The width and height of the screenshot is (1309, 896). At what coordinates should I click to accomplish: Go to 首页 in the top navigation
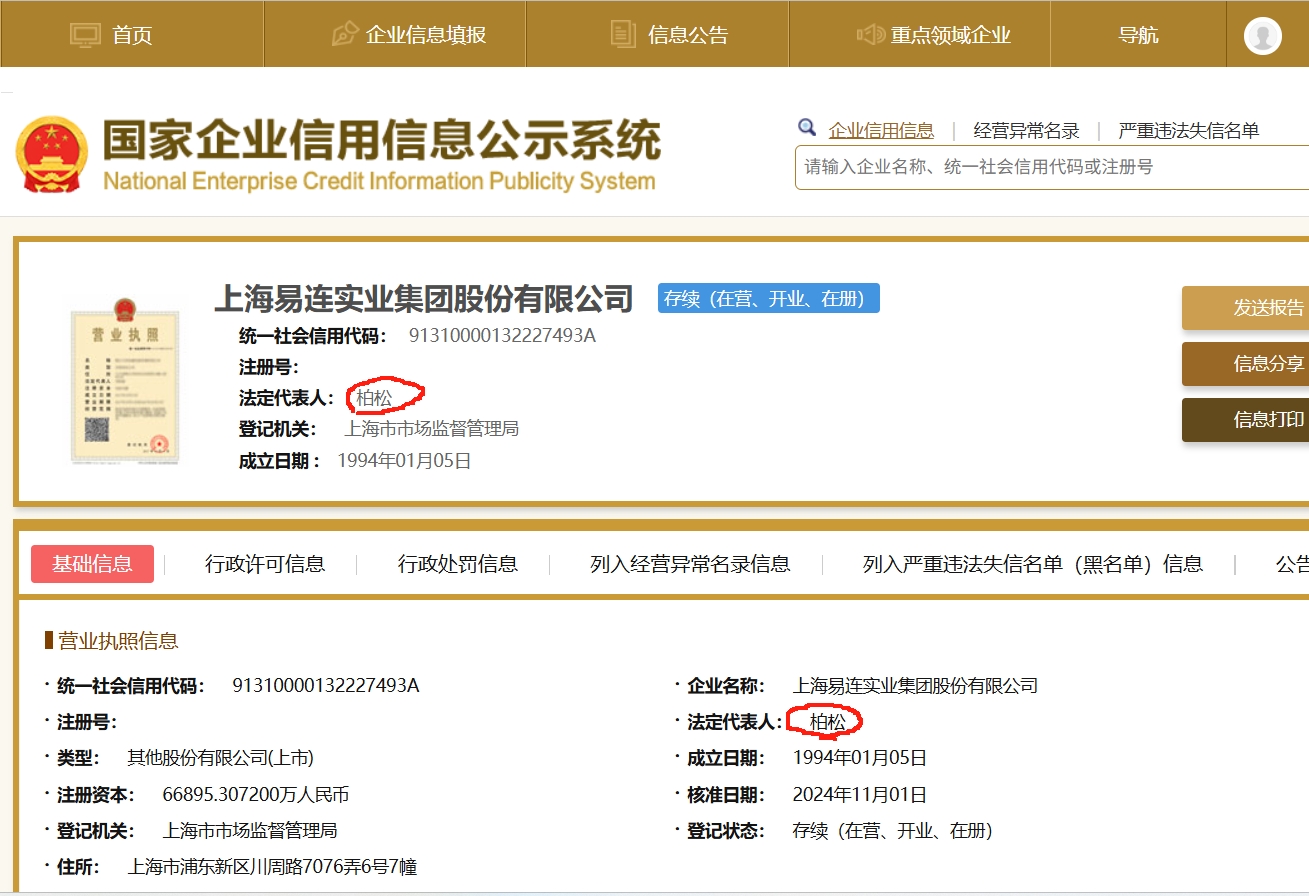(x=132, y=35)
